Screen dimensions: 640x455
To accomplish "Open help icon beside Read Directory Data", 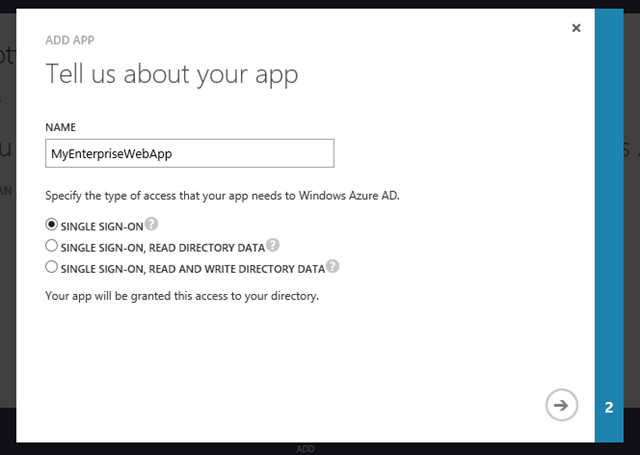I will [273, 245].
